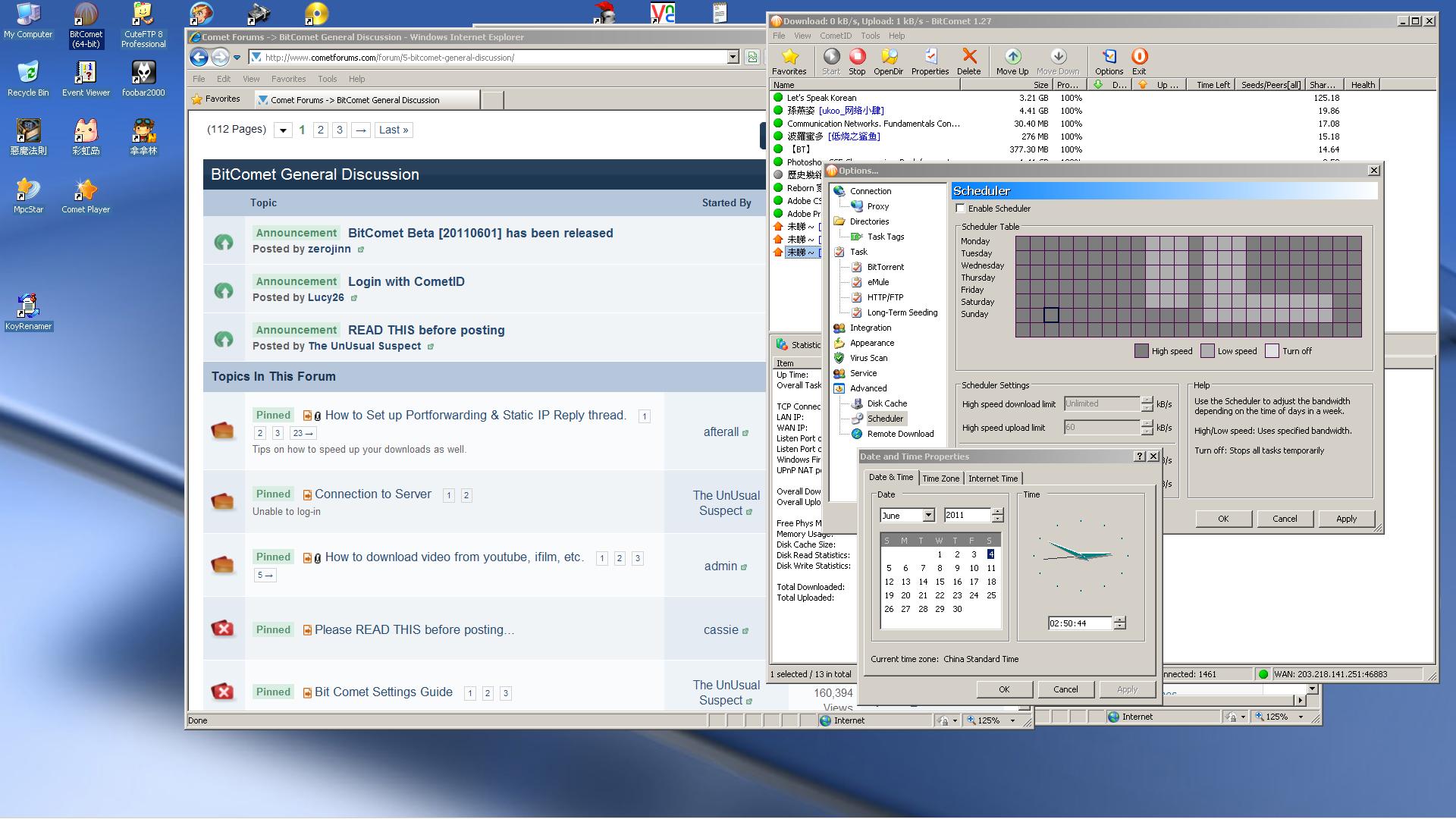1456x819 pixels.
Task: Click OK in Date and Time Properties
Action: pos(1004,689)
